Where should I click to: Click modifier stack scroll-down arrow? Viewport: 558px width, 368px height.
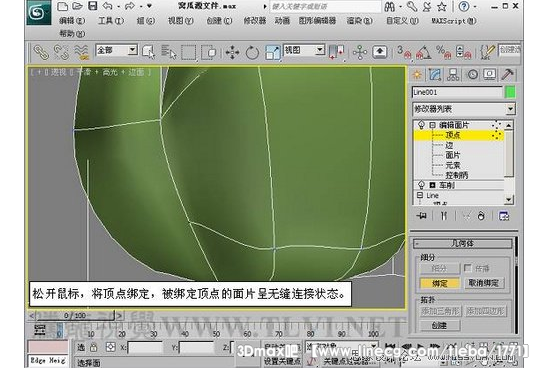[509, 200]
